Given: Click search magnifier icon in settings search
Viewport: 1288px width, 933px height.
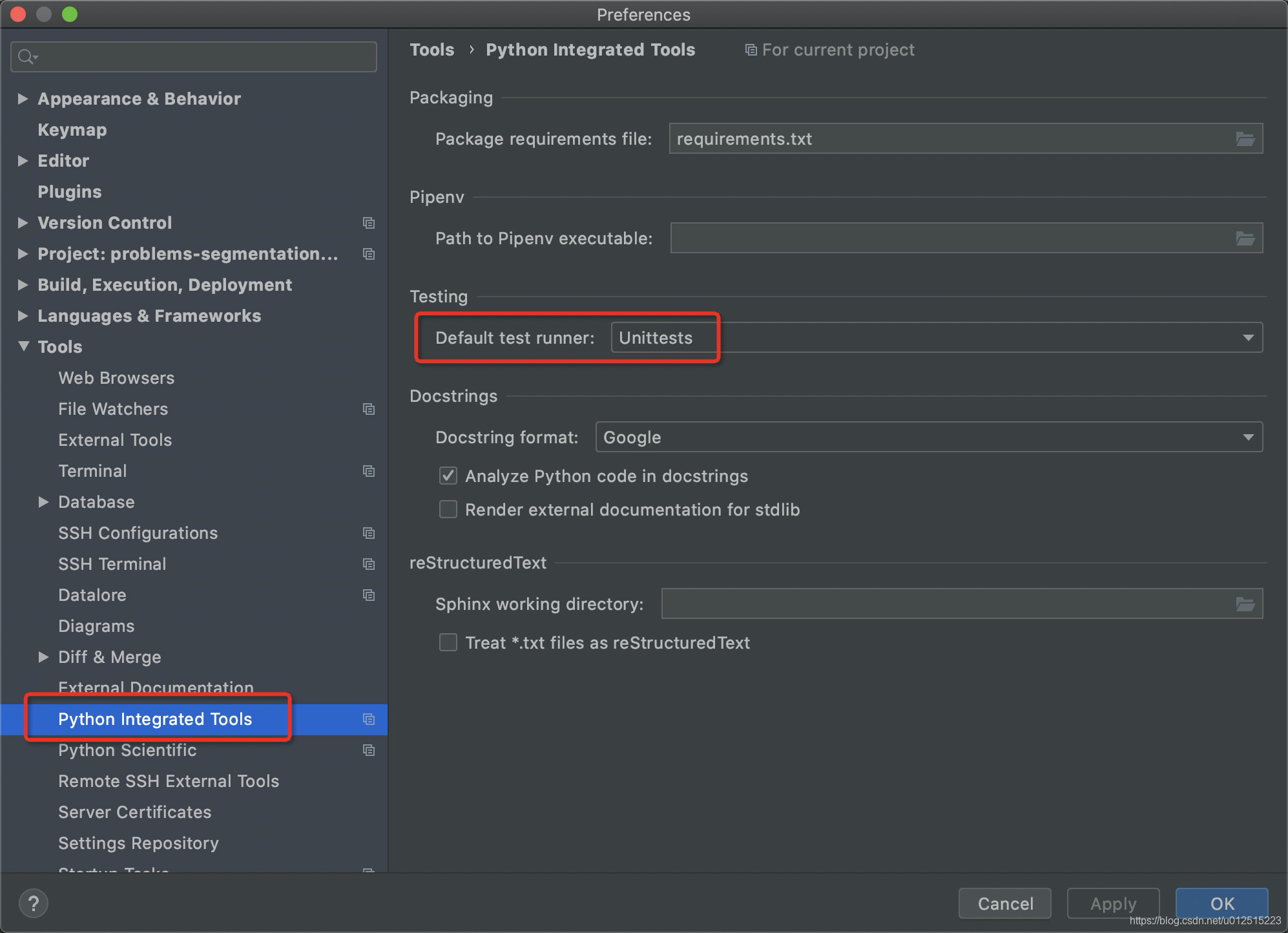Looking at the screenshot, I should [26, 57].
